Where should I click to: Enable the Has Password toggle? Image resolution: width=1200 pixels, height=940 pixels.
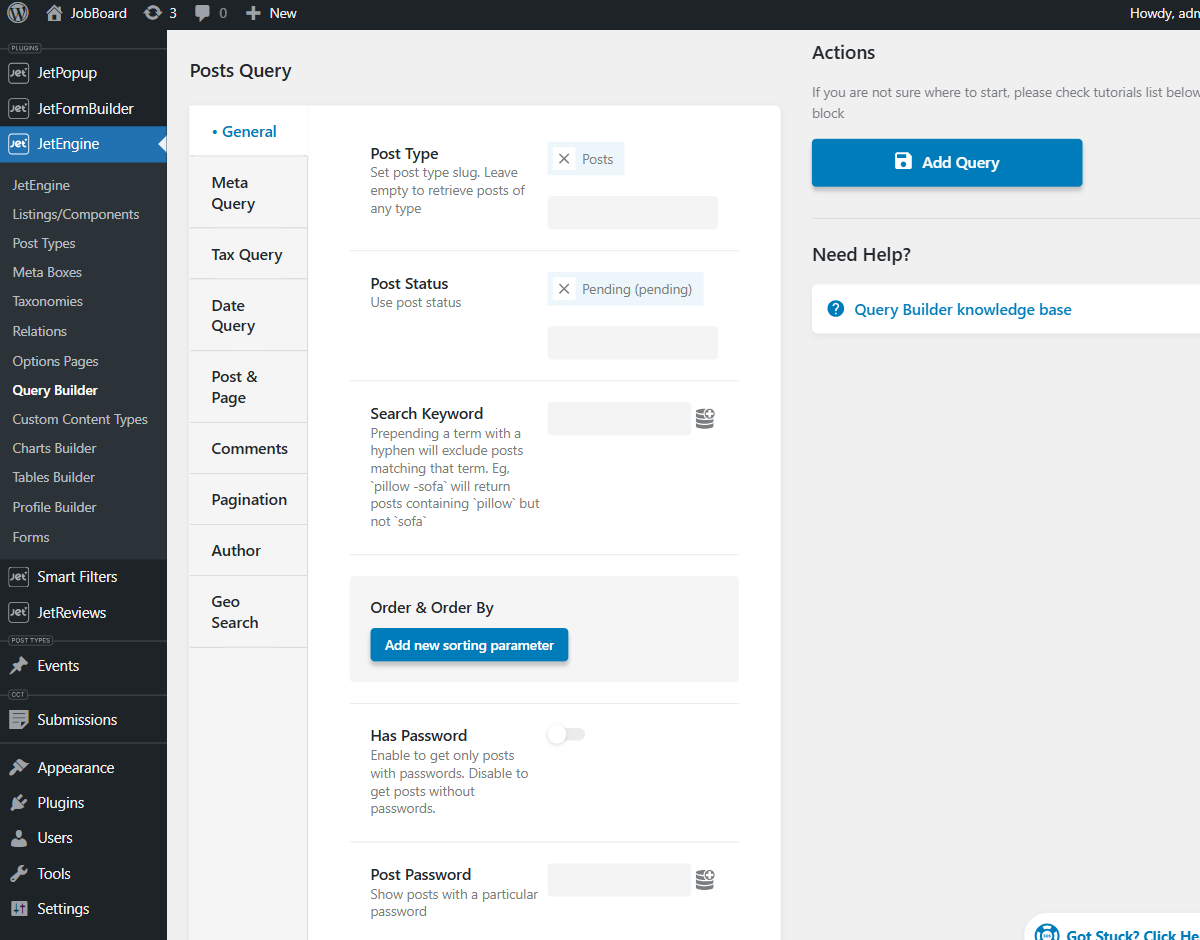[565, 734]
